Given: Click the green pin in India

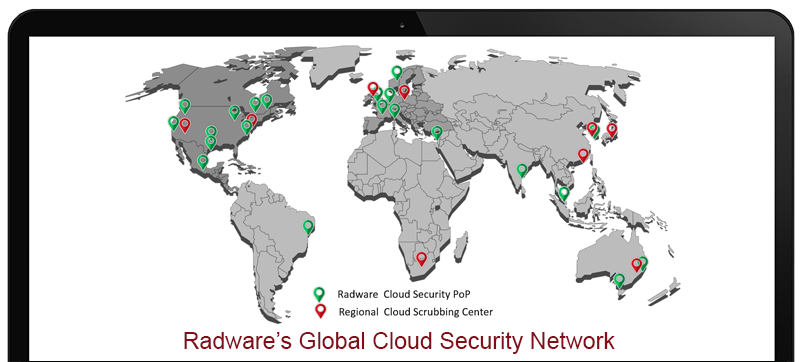Looking at the screenshot, I should tap(521, 170).
